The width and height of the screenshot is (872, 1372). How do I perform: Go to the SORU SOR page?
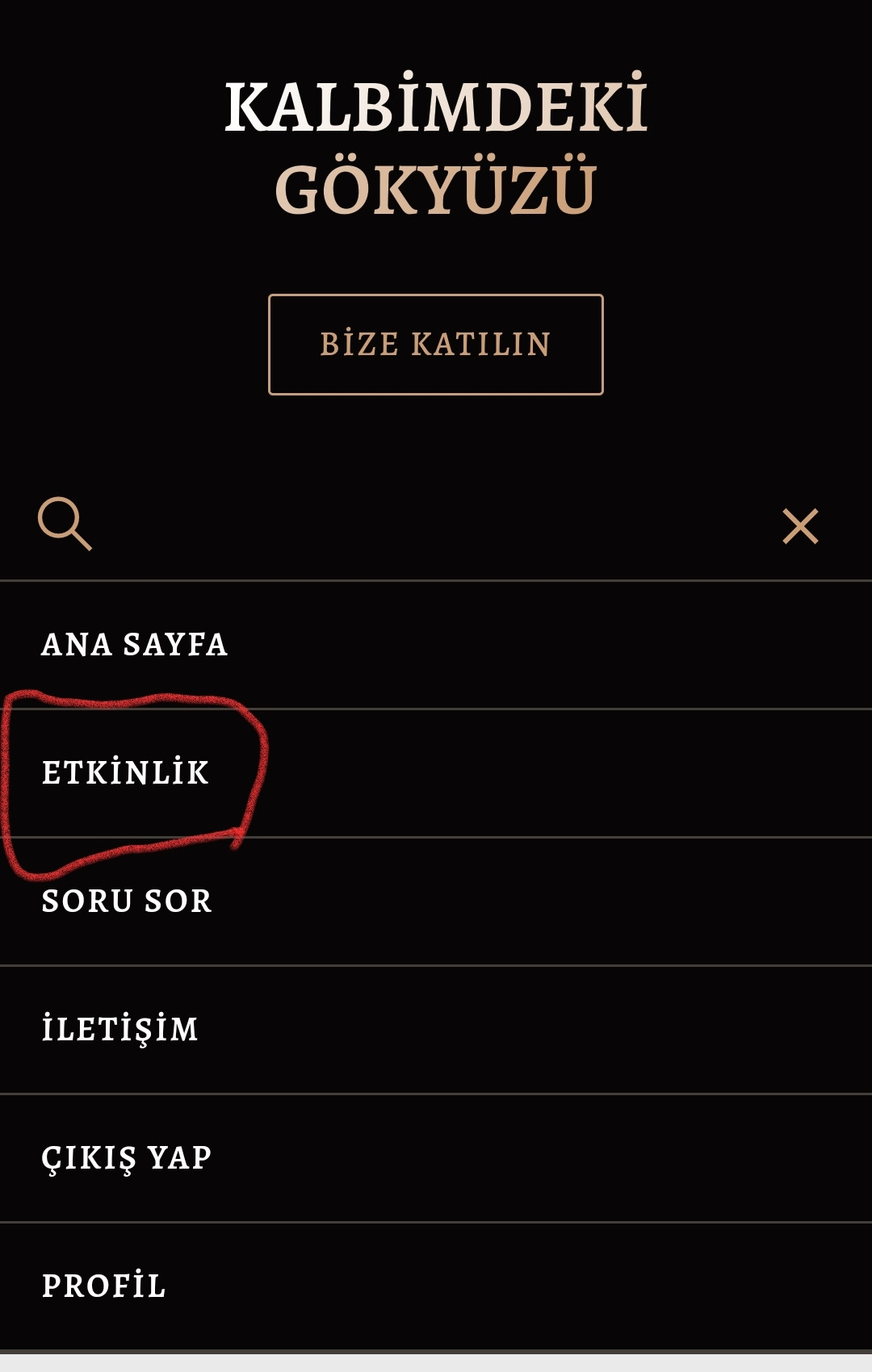click(x=127, y=901)
